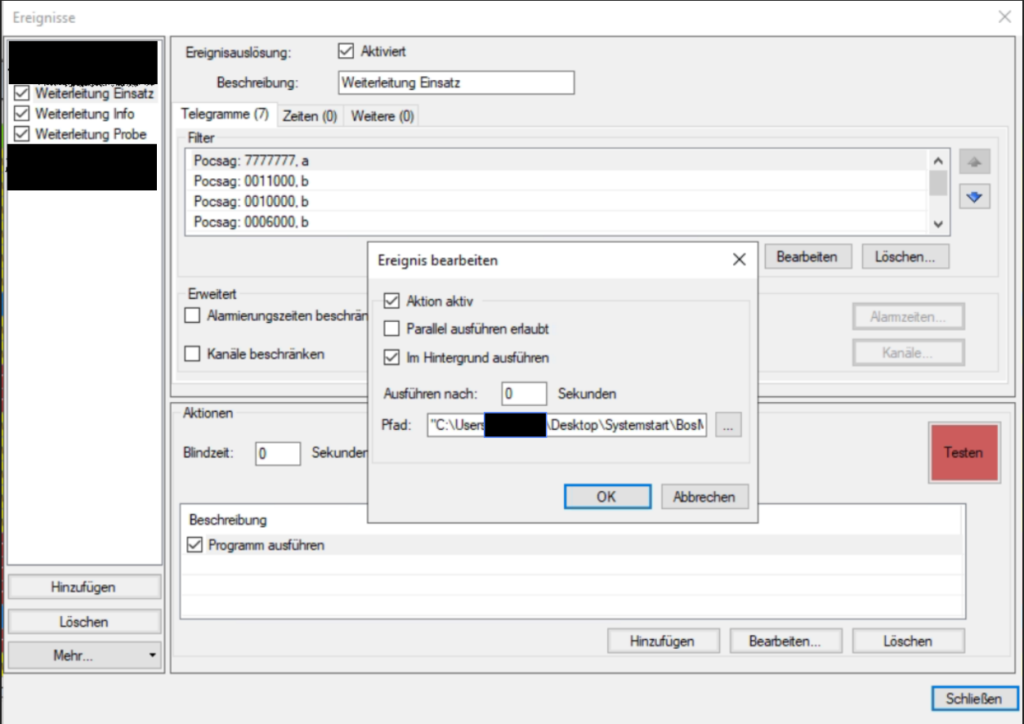Open the Weitere (0) tab
The height and width of the screenshot is (724, 1024).
[380, 116]
